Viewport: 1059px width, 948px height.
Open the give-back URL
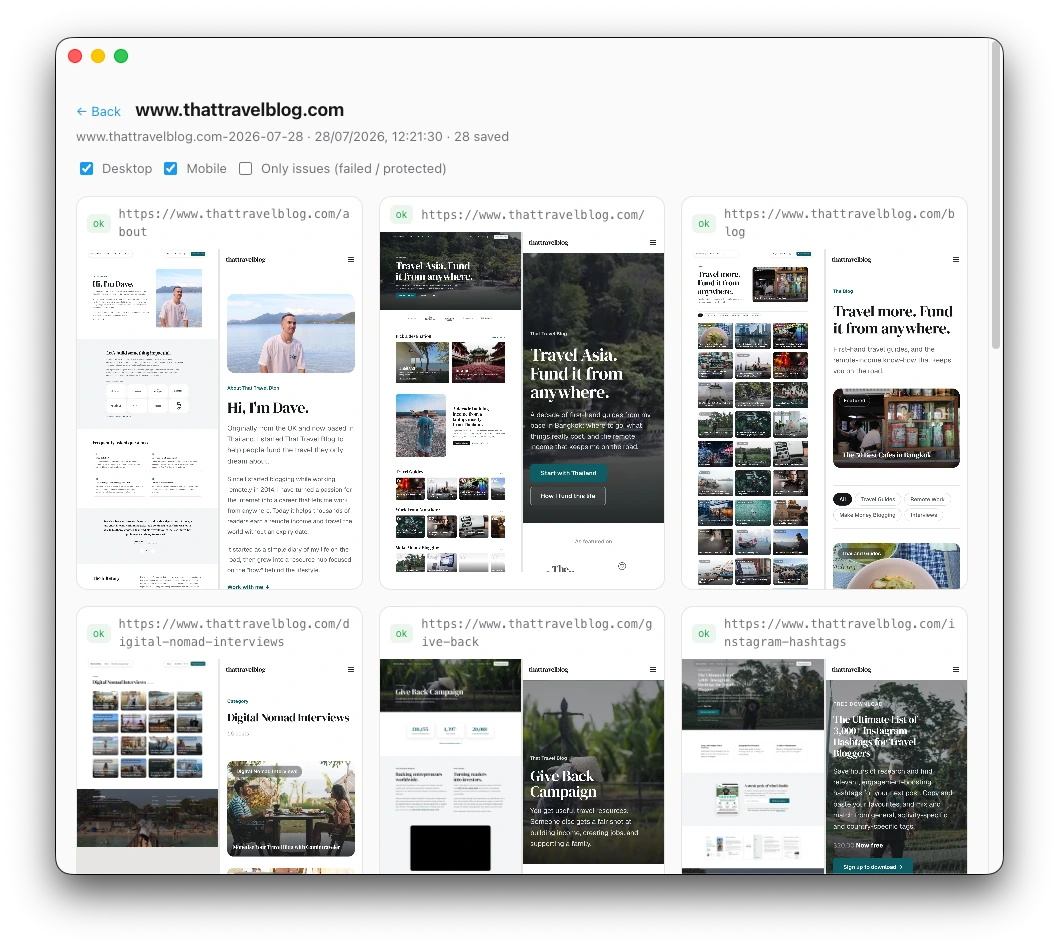pyautogui.click(x=536, y=633)
